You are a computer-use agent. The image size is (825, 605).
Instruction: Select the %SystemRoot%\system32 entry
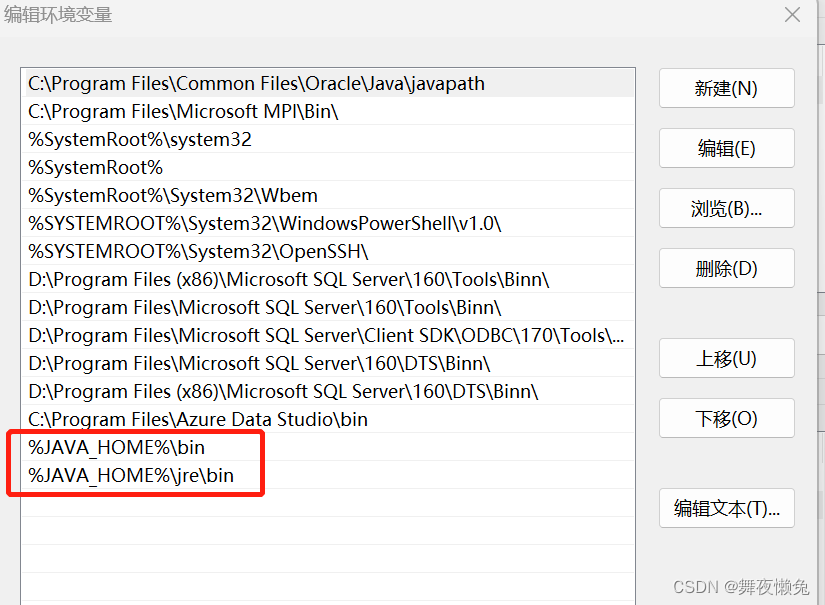click(x=328, y=139)
